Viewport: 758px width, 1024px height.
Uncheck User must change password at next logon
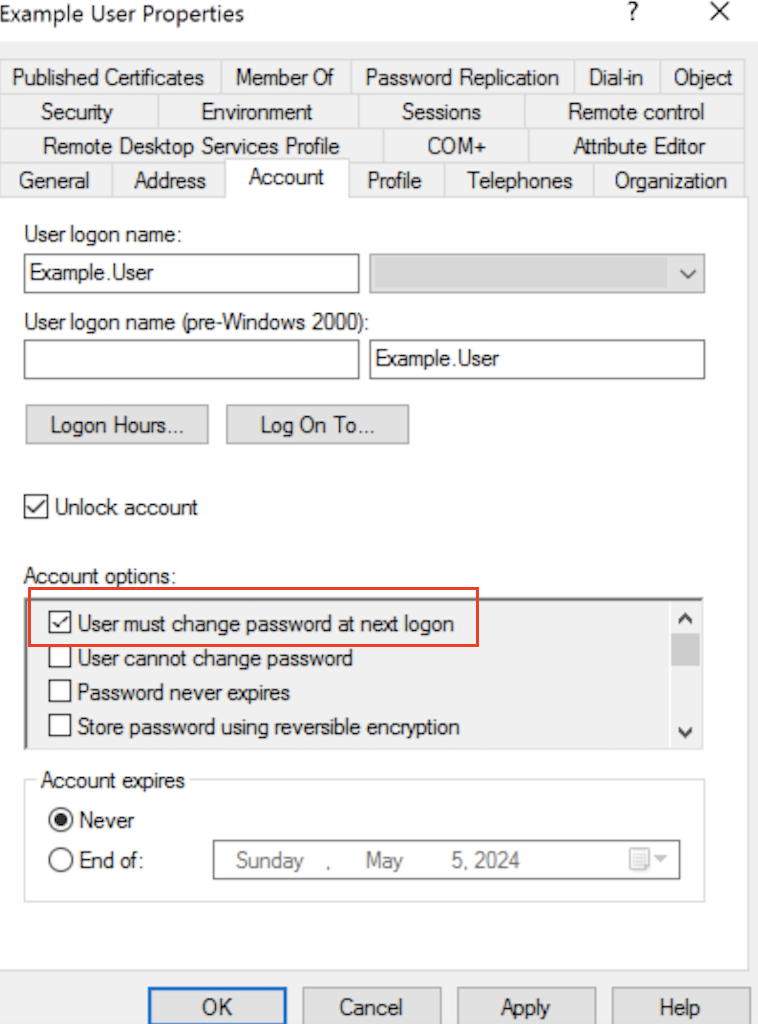click(61, 624)
